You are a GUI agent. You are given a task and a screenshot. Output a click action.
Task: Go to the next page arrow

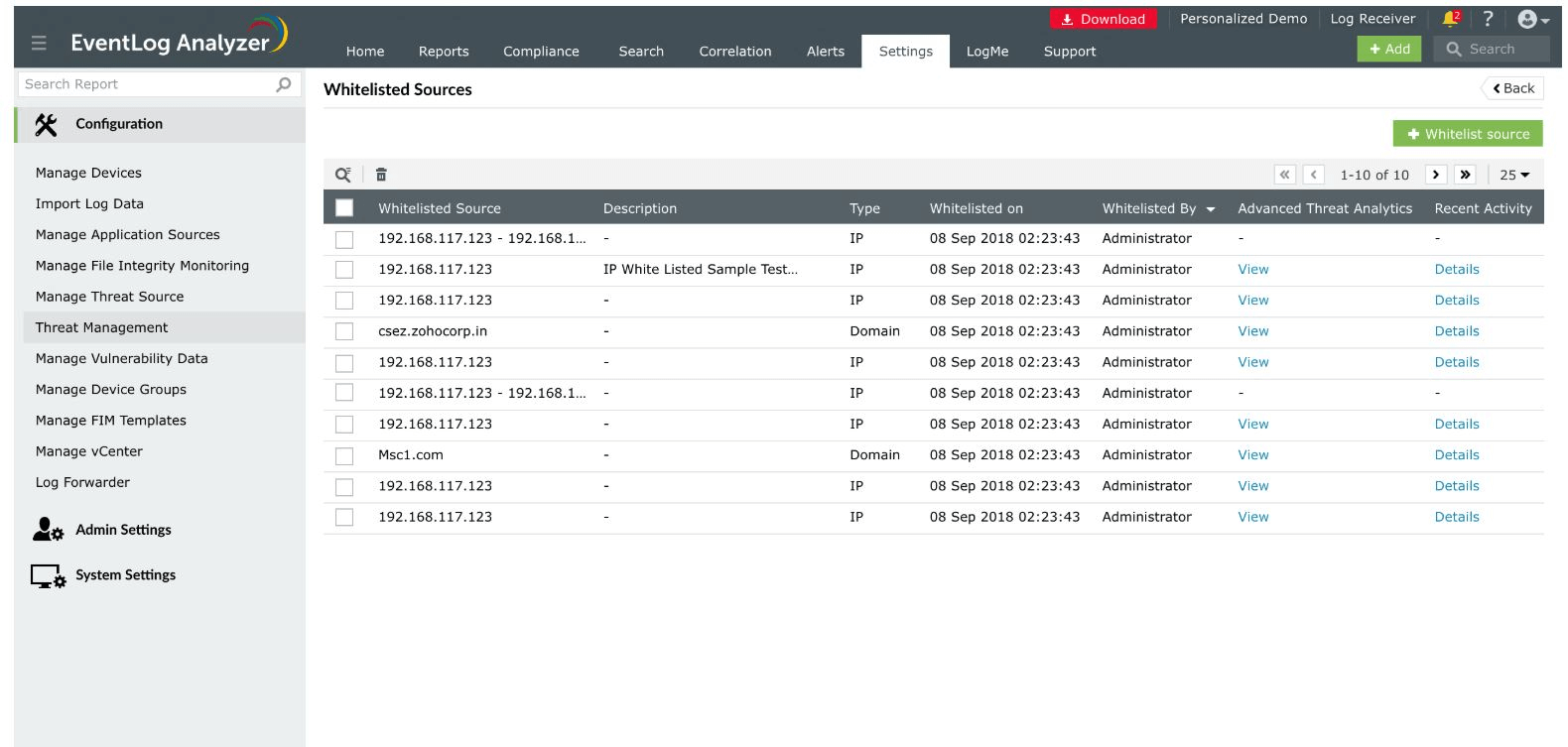1435,175
